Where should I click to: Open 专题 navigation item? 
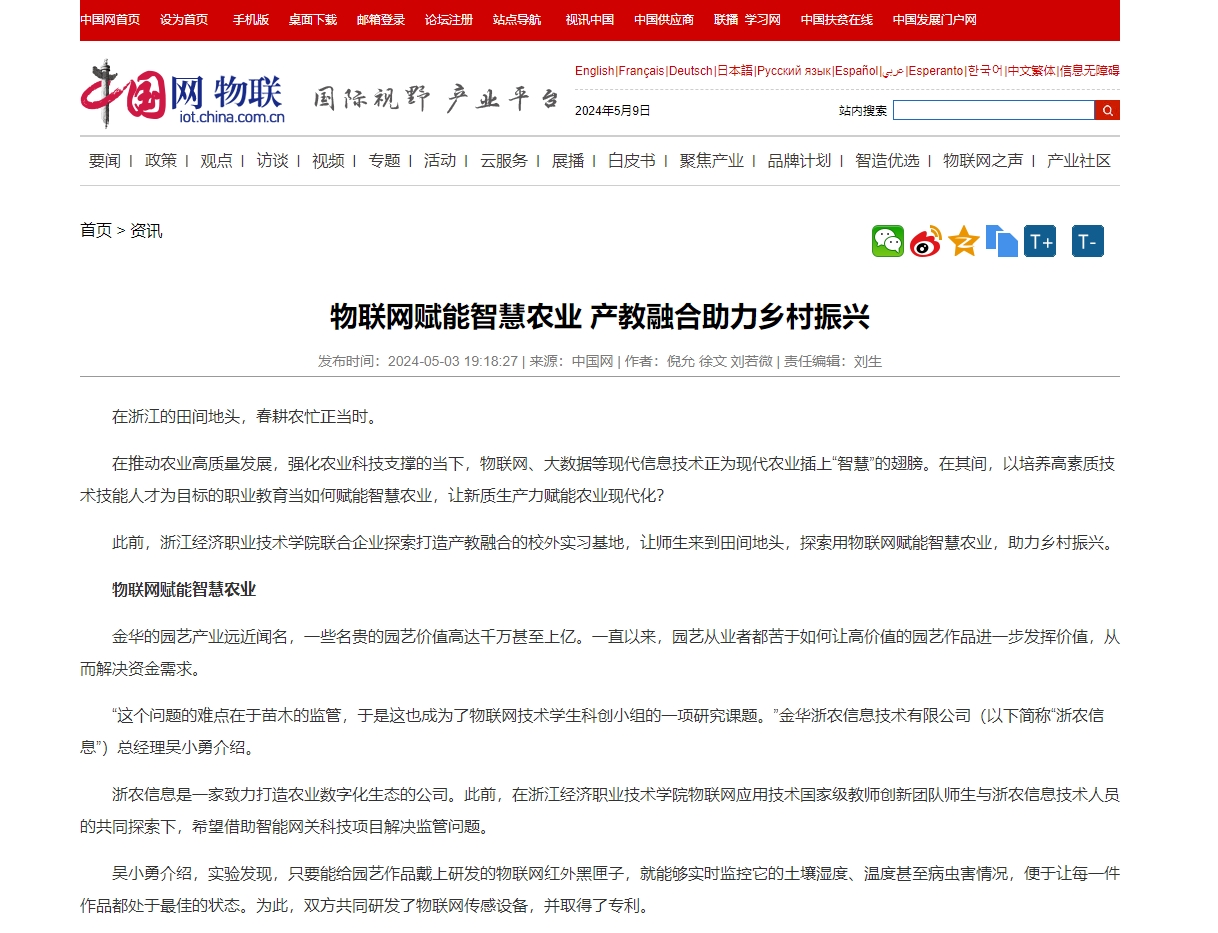384,161
